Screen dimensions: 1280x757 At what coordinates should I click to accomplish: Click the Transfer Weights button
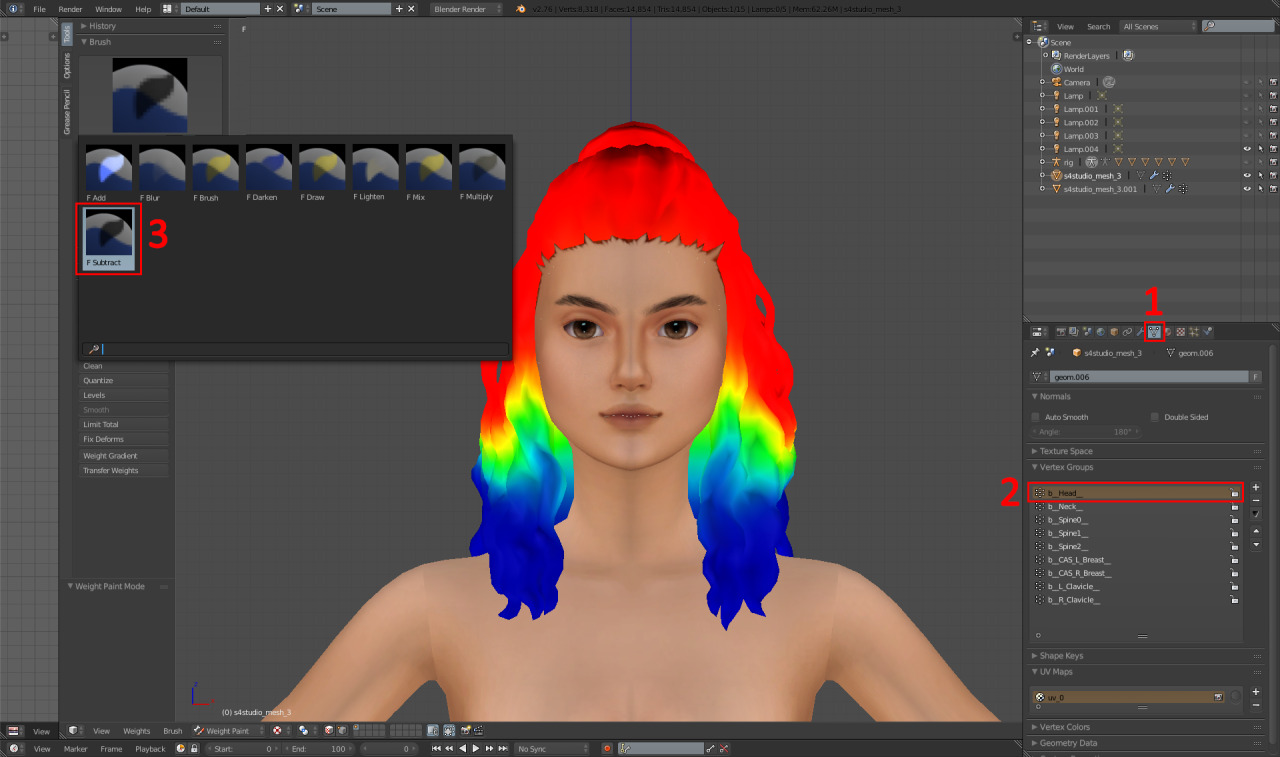pyautogui.click(x=124, y=470)
